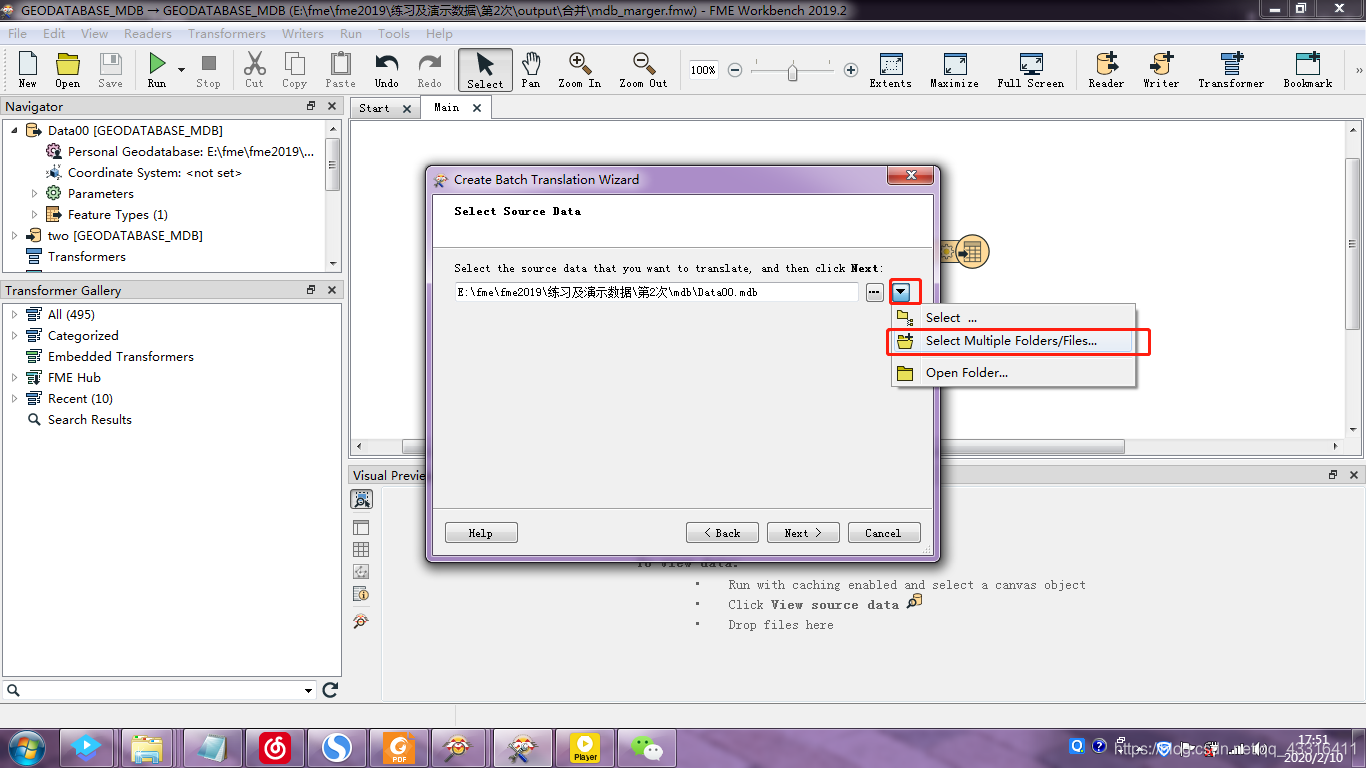Select Search Results in Transformer Gallery
The width and height of the screenshot is (1366, 768).
click(x=89, y=419)
